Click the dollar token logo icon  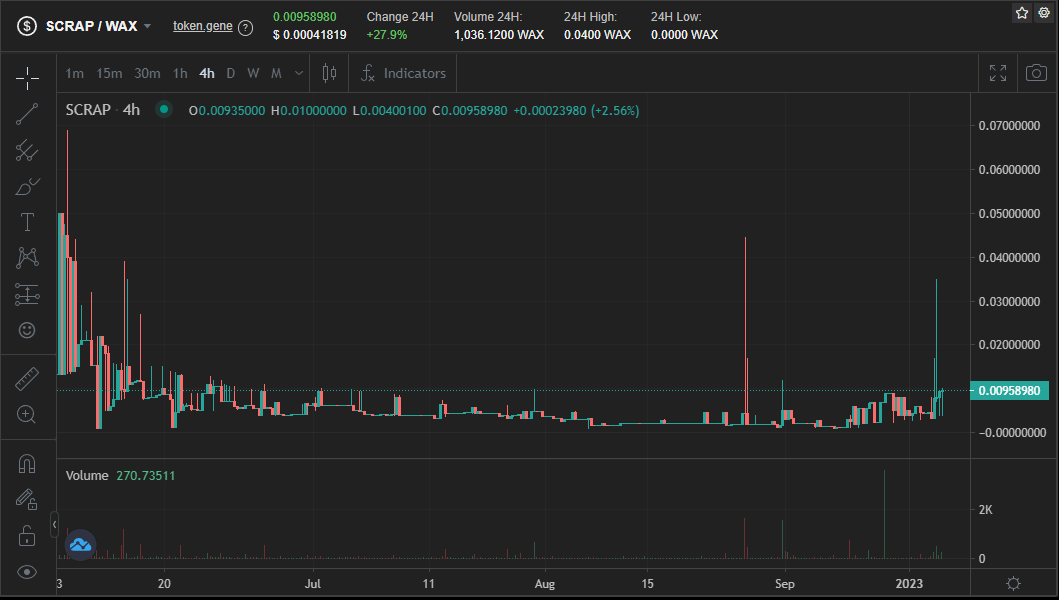coord(27,26)
